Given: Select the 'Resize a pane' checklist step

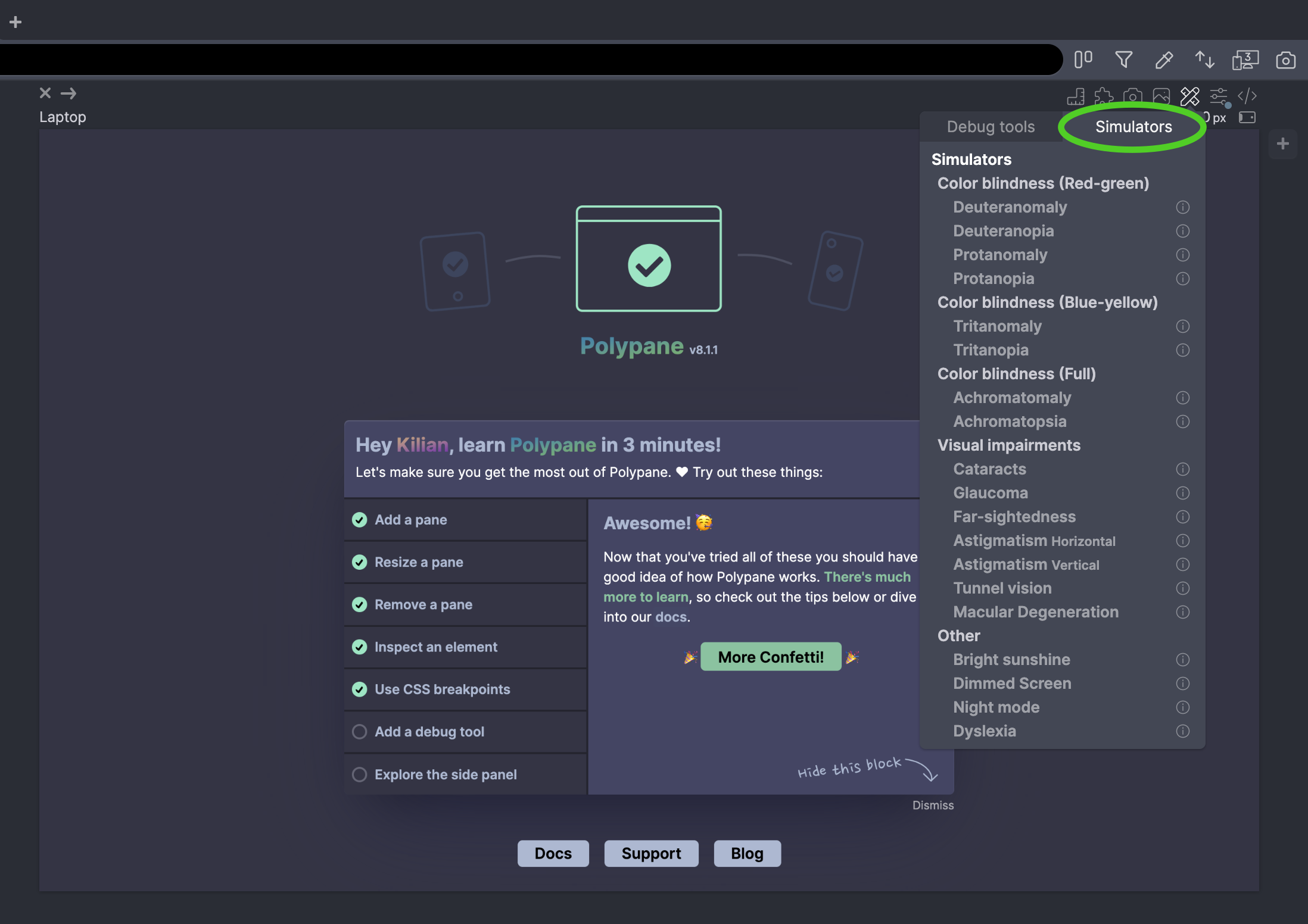Looking at the screenshot, I should click(x=465, y=562).
